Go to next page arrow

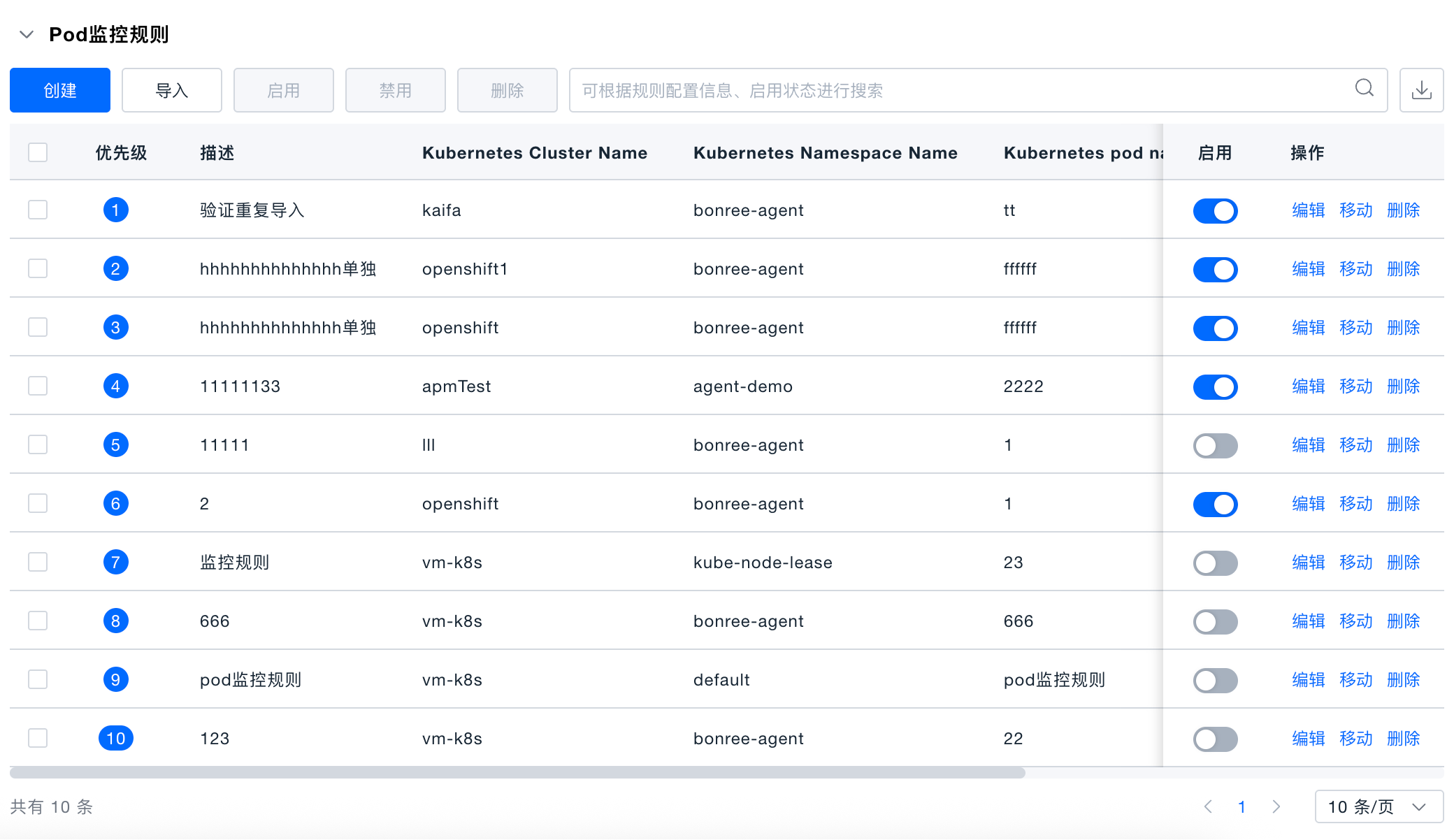pos(1276,806)
